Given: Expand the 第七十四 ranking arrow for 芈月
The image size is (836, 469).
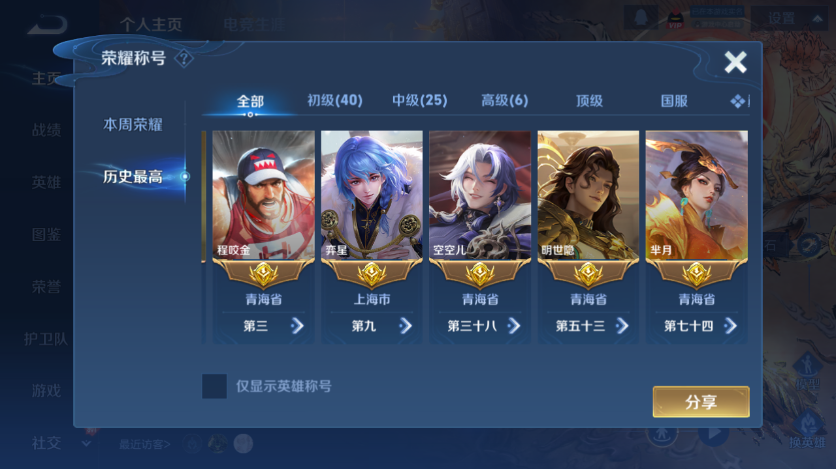Looking at the screenshot, I should pos(730,326).
